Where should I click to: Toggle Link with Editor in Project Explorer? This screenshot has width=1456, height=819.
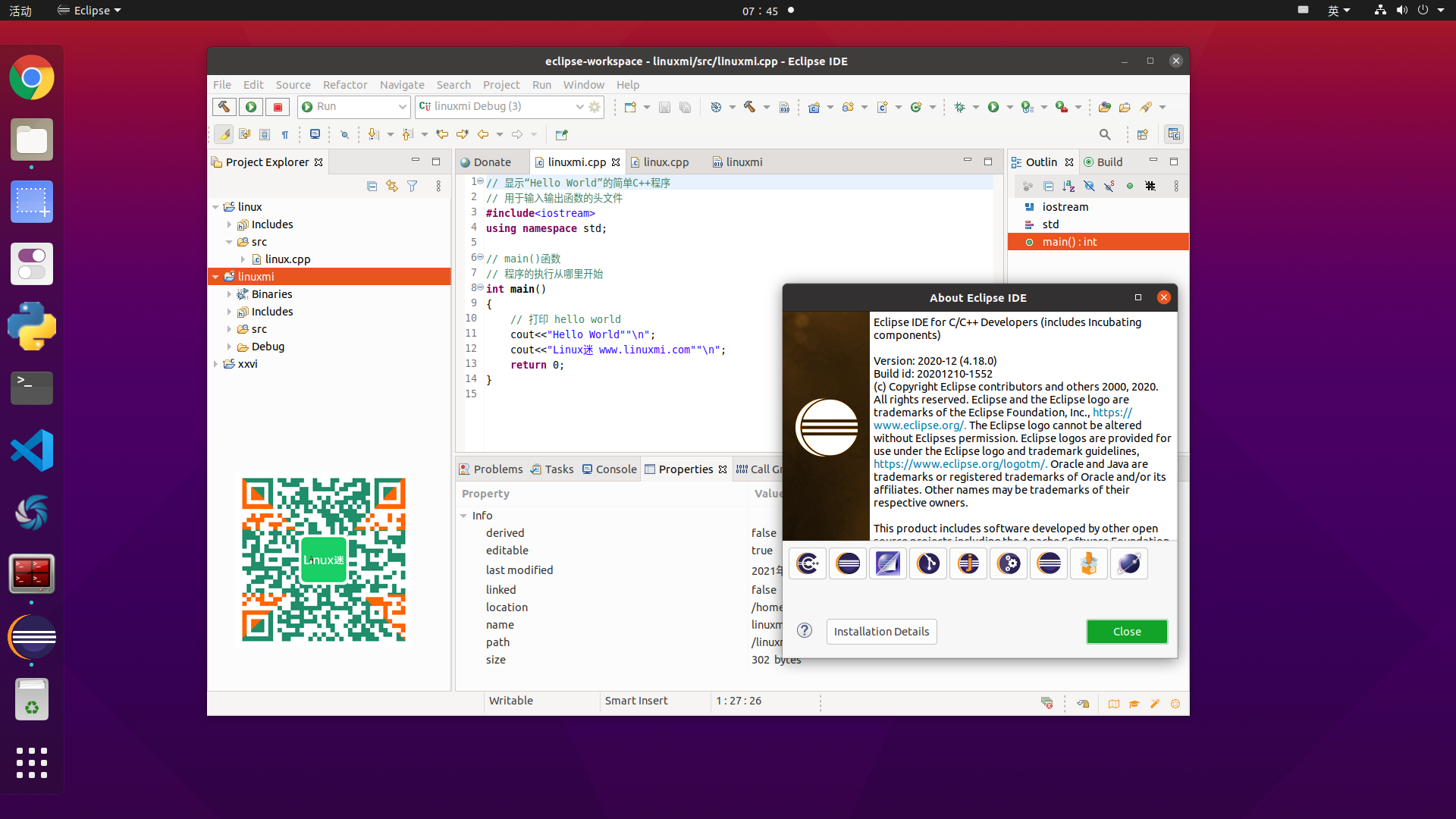point(392,186)
